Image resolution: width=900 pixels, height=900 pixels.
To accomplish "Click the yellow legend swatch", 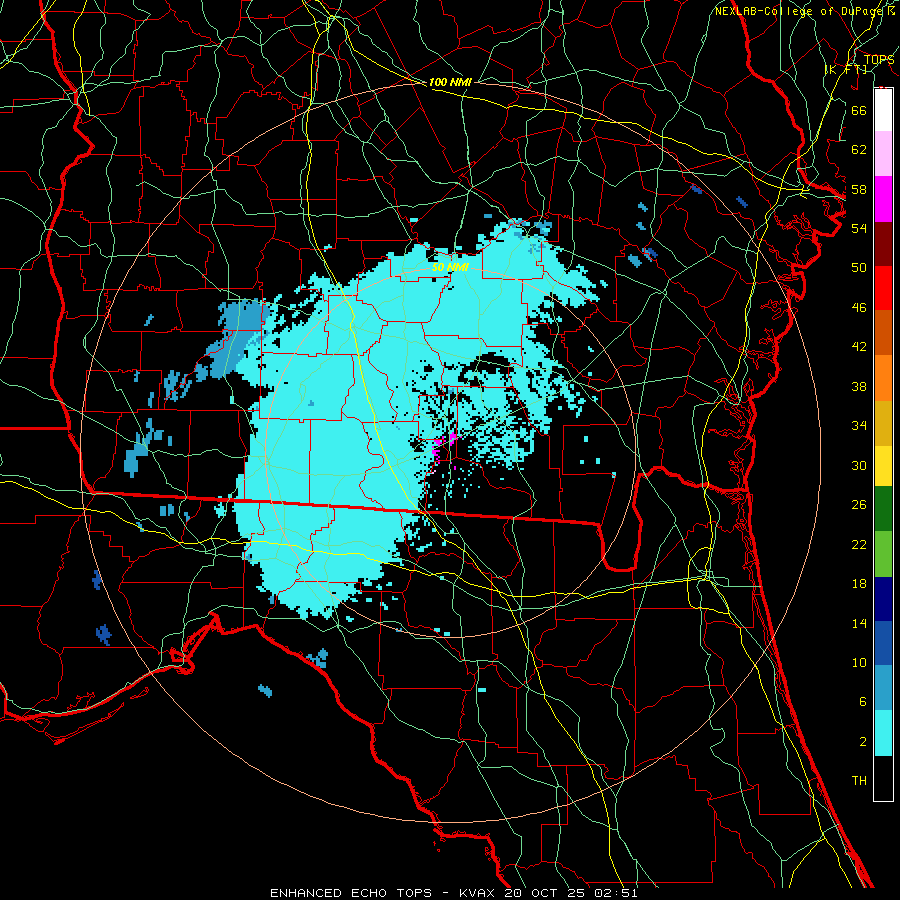I will [883, 466].
